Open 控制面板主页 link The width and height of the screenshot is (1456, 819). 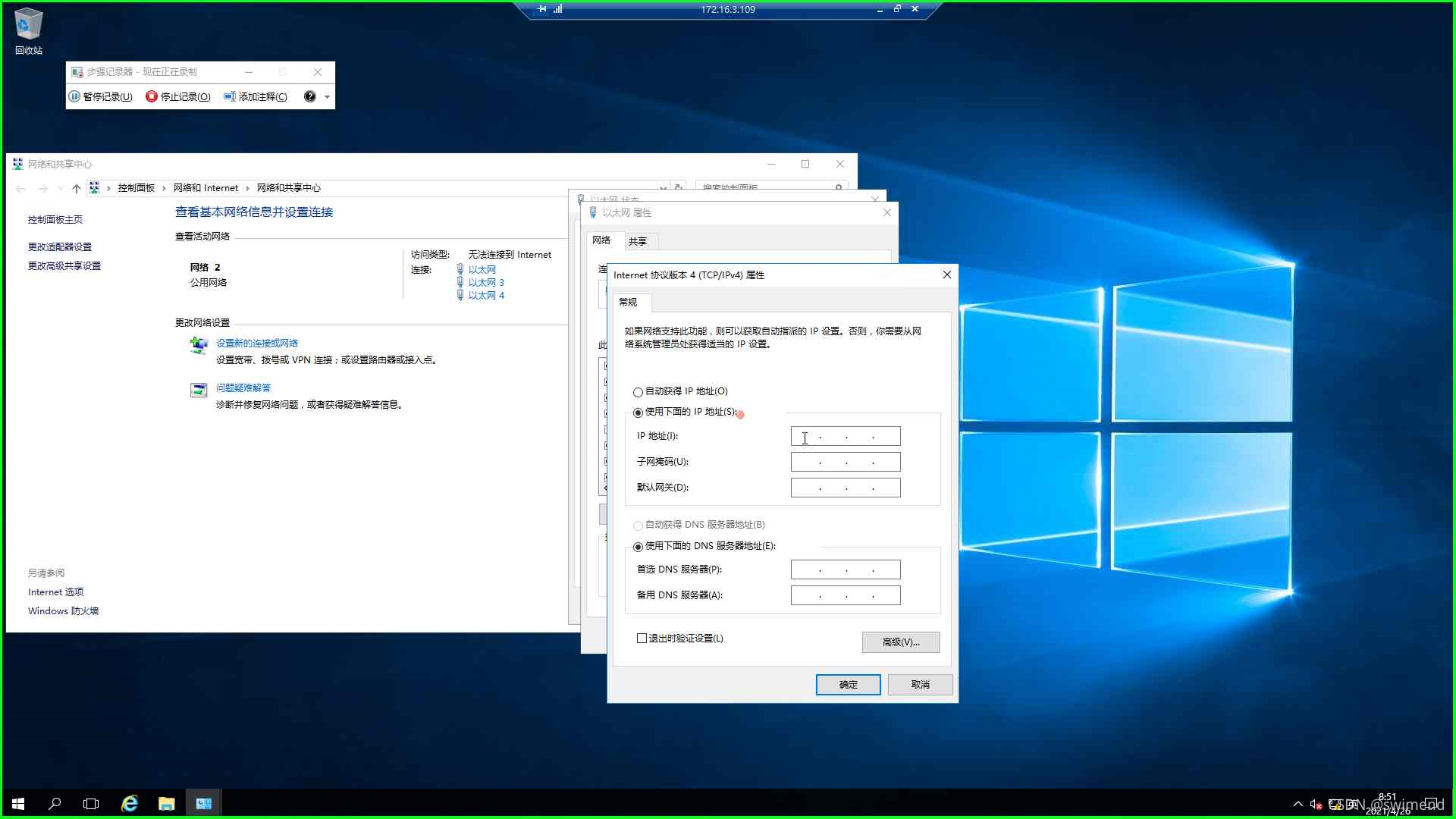pyautogui.click(x=55, y=219)
